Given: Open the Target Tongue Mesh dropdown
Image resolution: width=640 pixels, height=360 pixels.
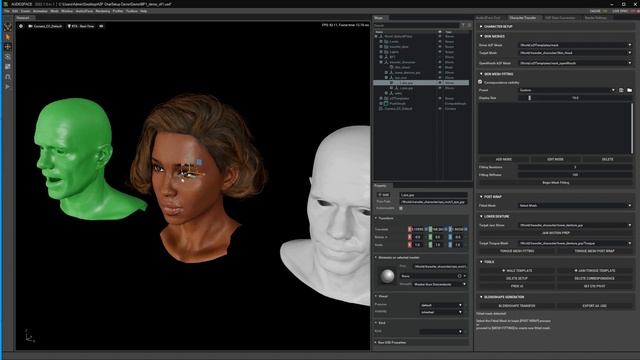Looking at the screenshot, I should coord(575,243).
